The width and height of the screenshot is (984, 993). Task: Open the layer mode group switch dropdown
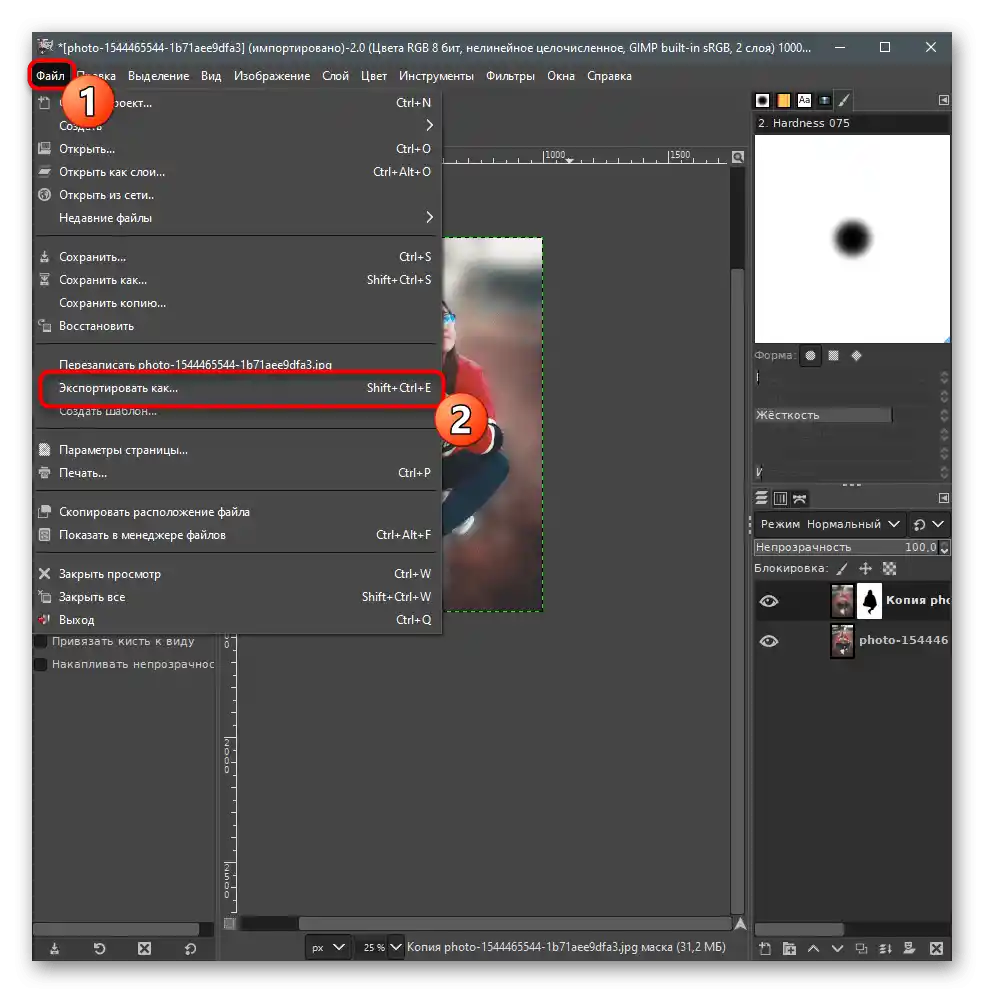point(929,524)
